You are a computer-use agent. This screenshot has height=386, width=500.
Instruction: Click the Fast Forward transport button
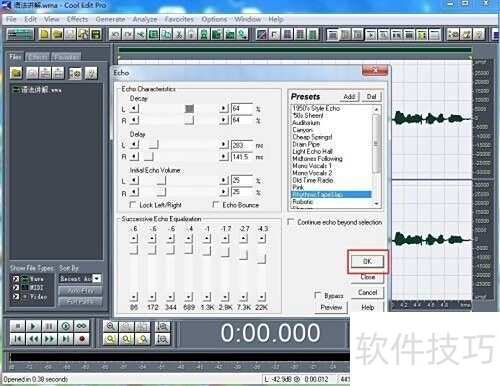[x=49, y=339]
